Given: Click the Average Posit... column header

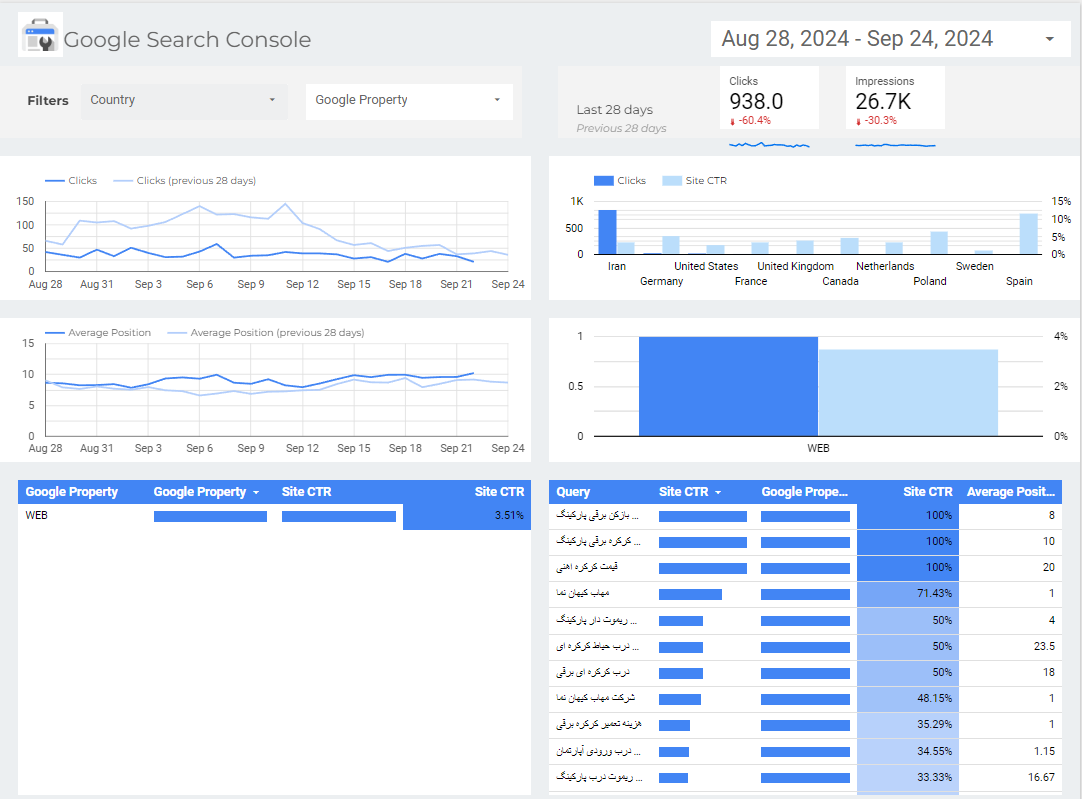Looking at the screenshot, I should 1011,492.
